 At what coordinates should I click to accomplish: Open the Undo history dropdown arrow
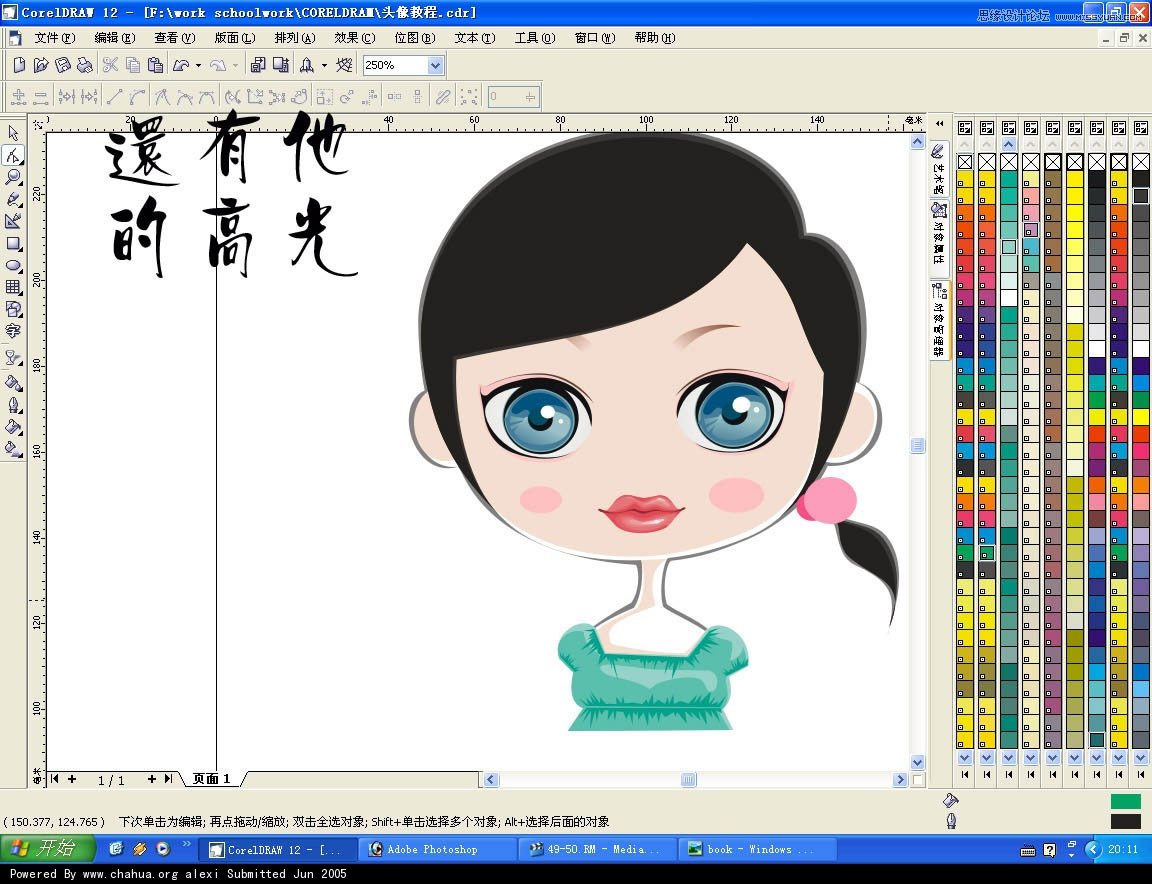point(198,65)
